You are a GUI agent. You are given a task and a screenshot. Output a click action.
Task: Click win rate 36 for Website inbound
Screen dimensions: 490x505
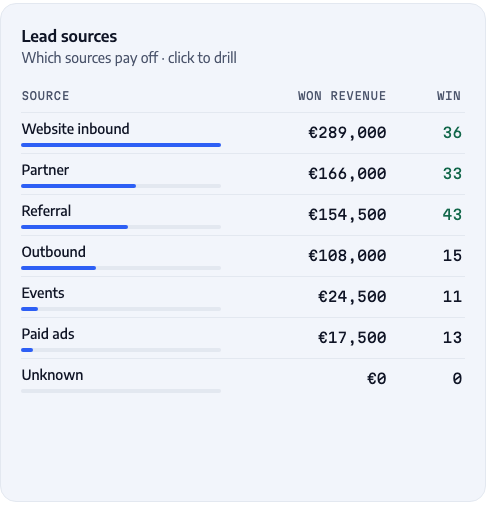point(452,133)
